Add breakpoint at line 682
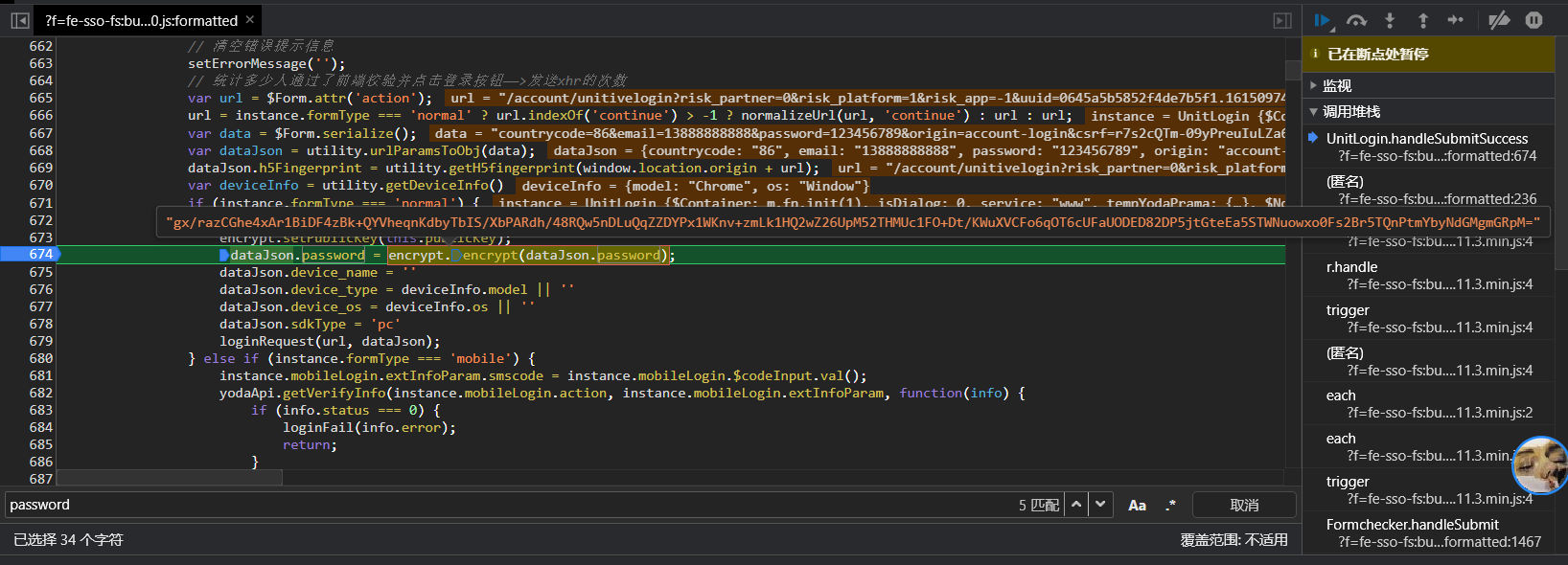This screenshot has height=565, width=1568. coord(40,393)
